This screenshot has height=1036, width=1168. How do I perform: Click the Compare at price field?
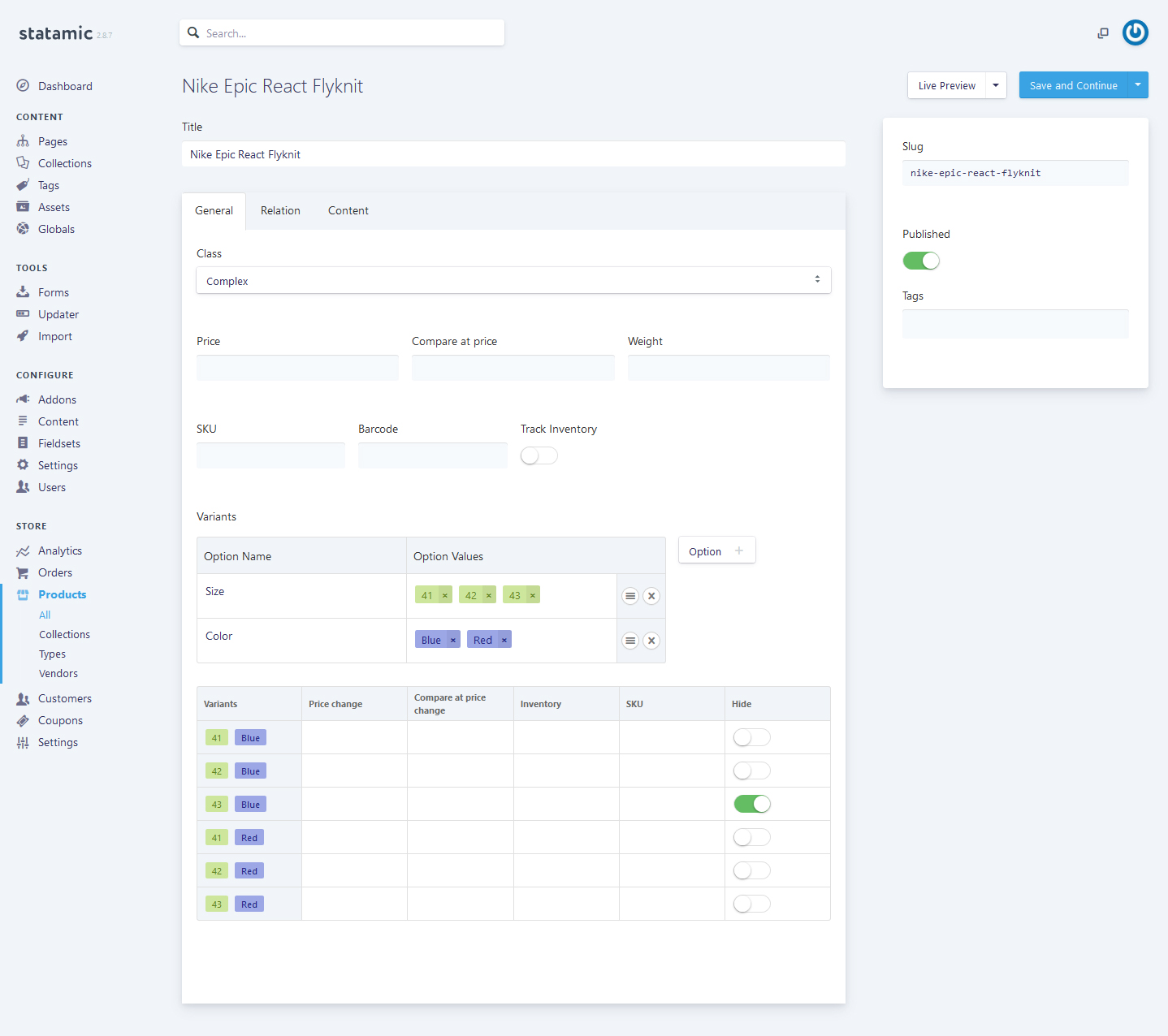(x=513, y=368)
